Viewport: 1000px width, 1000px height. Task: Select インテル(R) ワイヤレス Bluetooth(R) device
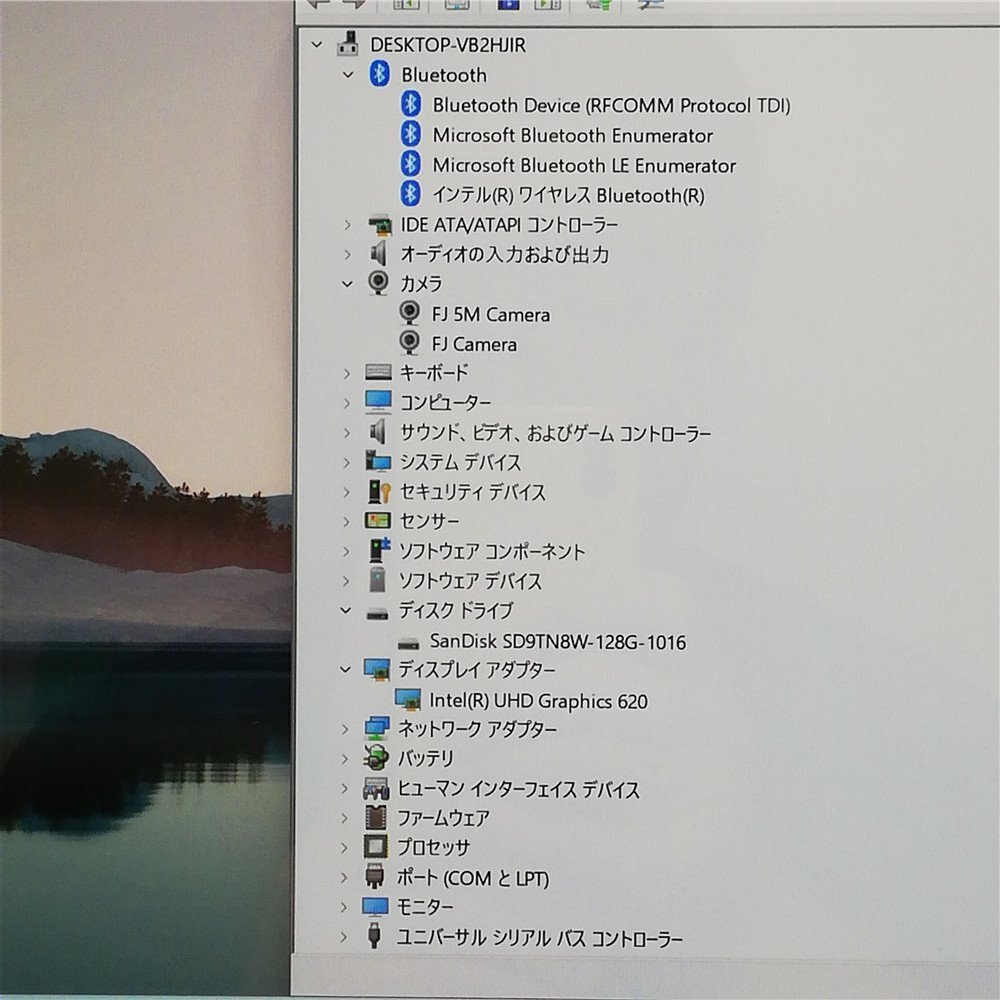pos(568,195)
